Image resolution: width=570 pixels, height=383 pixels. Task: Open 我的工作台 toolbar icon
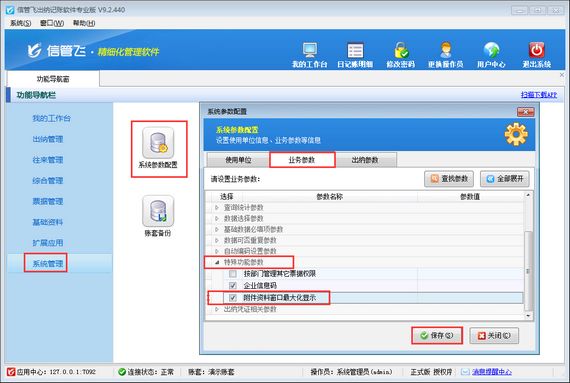pyautogui.click(x=310, y=50)
